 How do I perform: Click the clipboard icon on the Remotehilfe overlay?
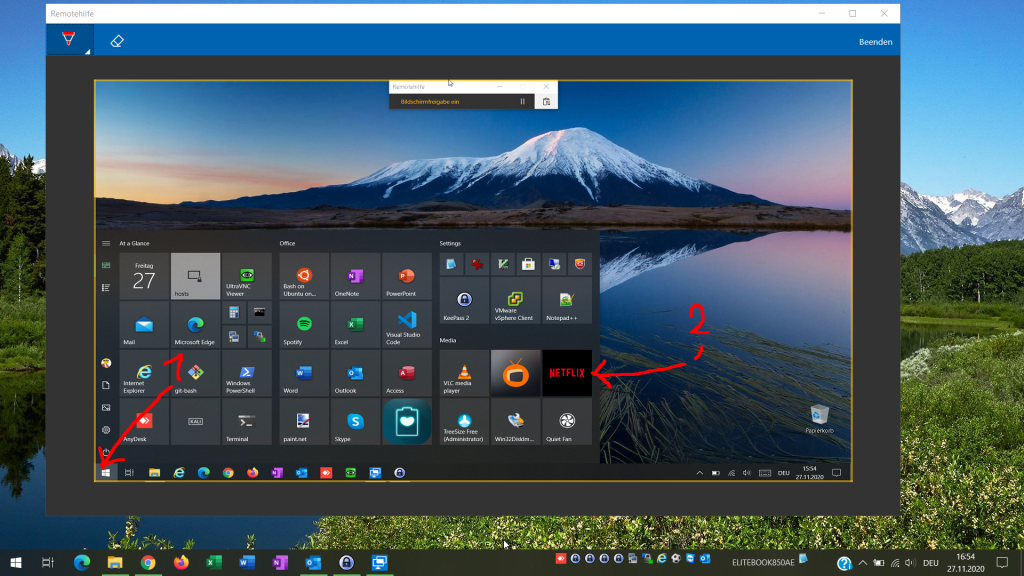pyautogui.click(x=546, y=100)
